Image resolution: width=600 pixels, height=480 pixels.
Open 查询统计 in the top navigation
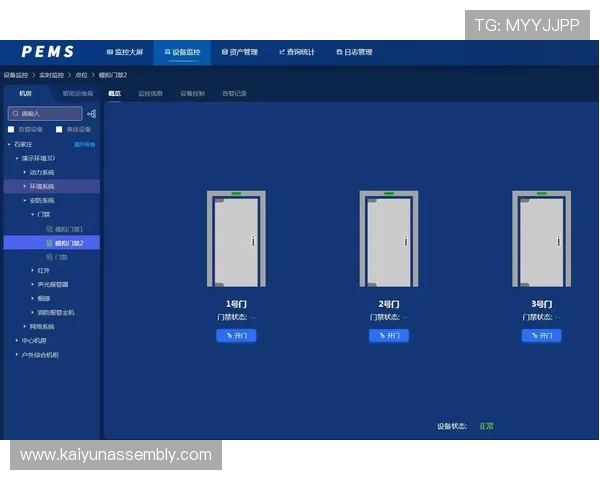coord(297,52)
